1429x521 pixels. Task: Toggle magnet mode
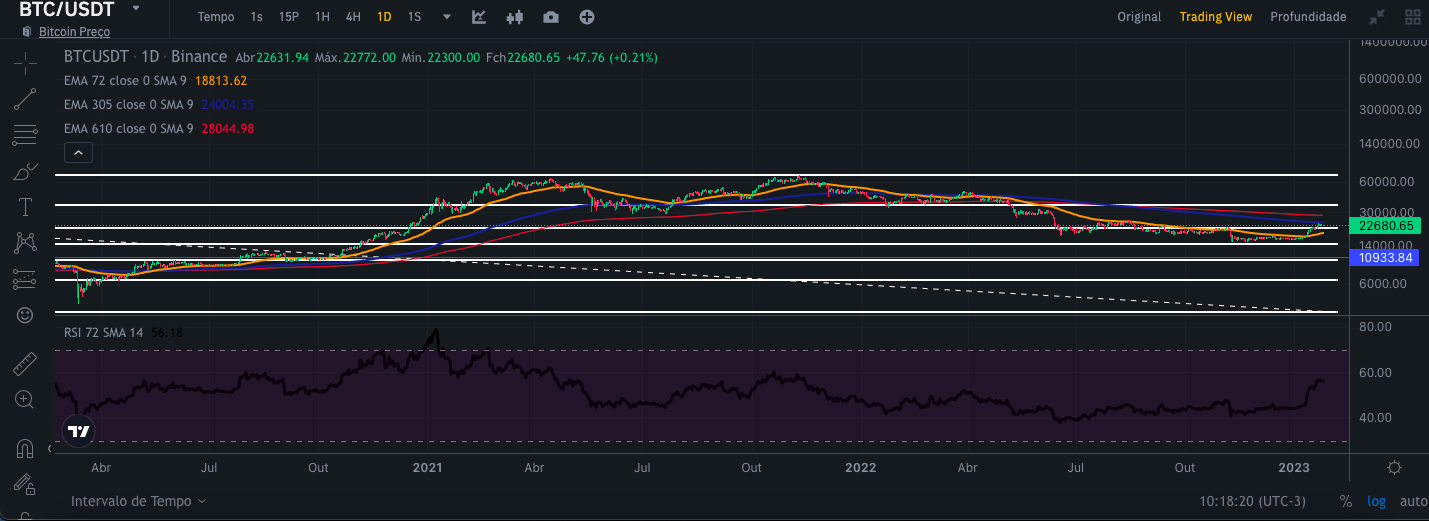(25, 447)
